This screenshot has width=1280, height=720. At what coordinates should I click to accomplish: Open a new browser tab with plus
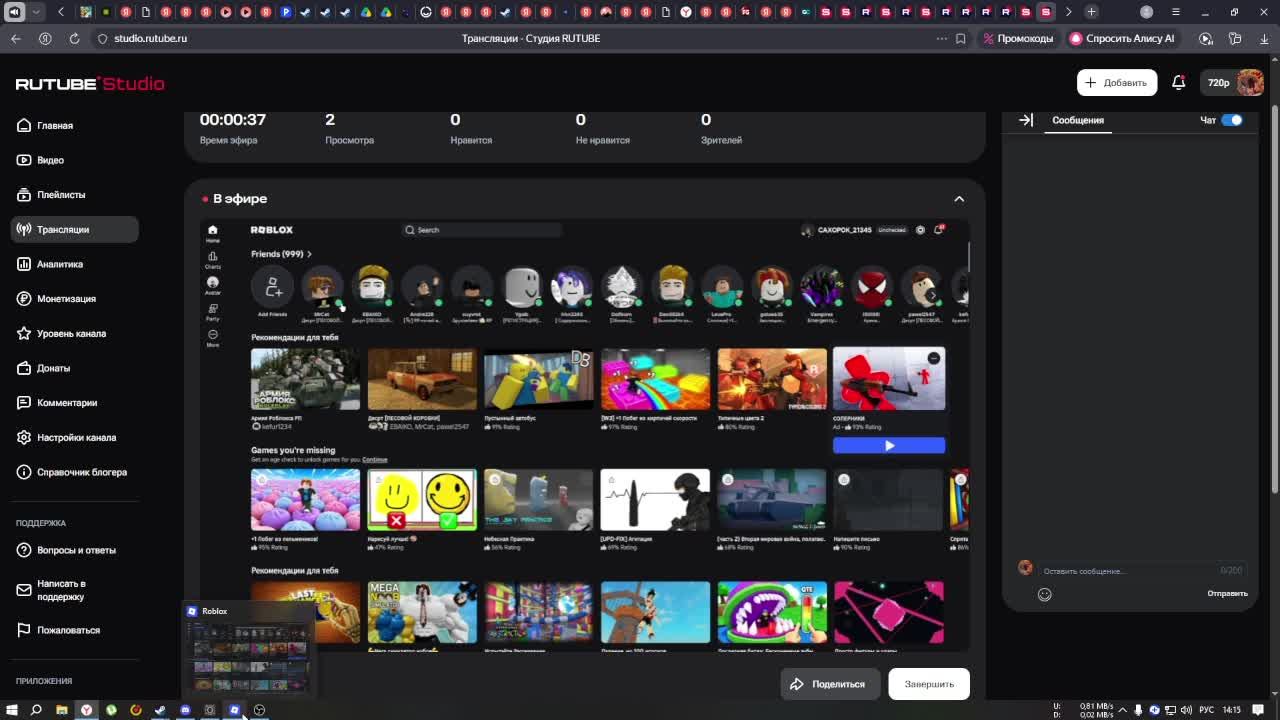click(x=1091, y=12)
